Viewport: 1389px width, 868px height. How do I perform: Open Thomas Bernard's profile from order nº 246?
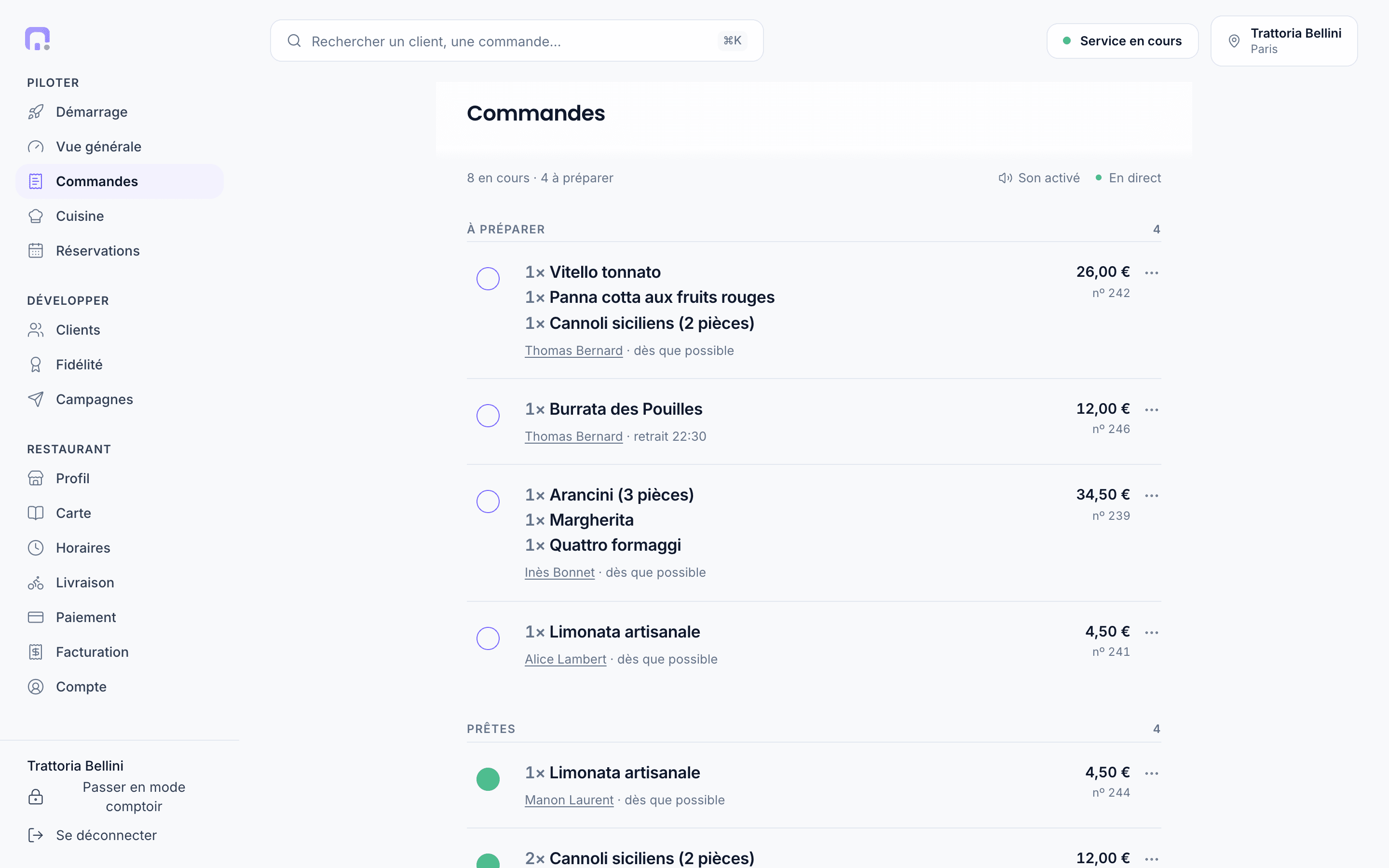coord(573,436)
